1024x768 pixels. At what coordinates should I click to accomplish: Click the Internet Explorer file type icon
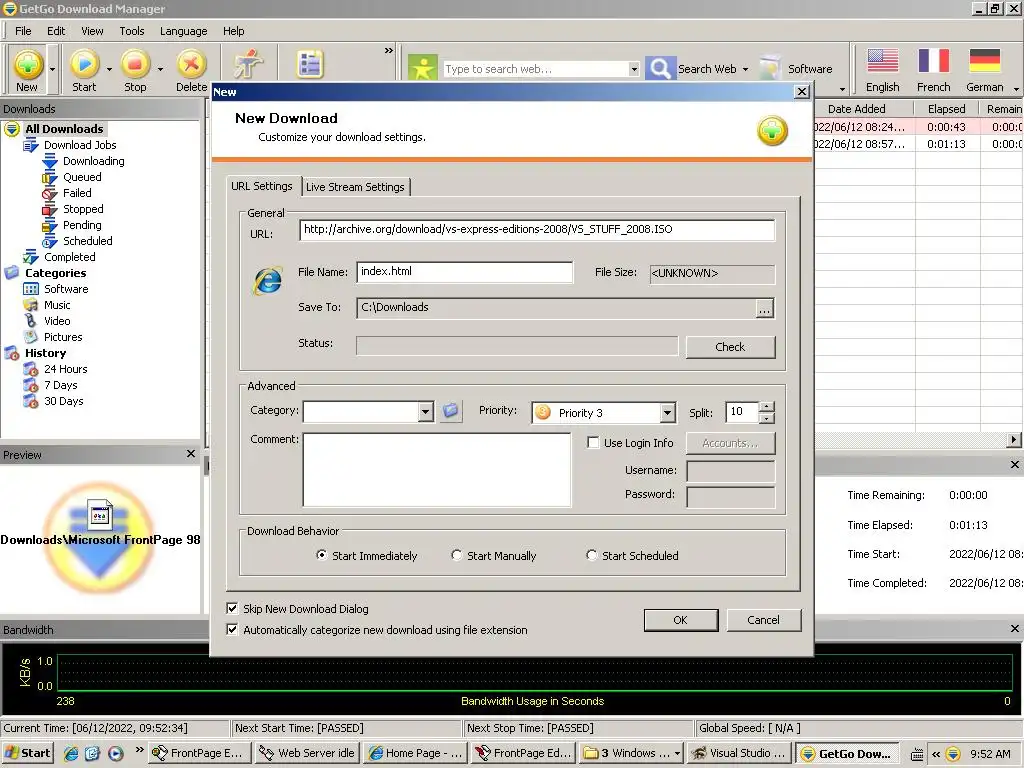268,281
